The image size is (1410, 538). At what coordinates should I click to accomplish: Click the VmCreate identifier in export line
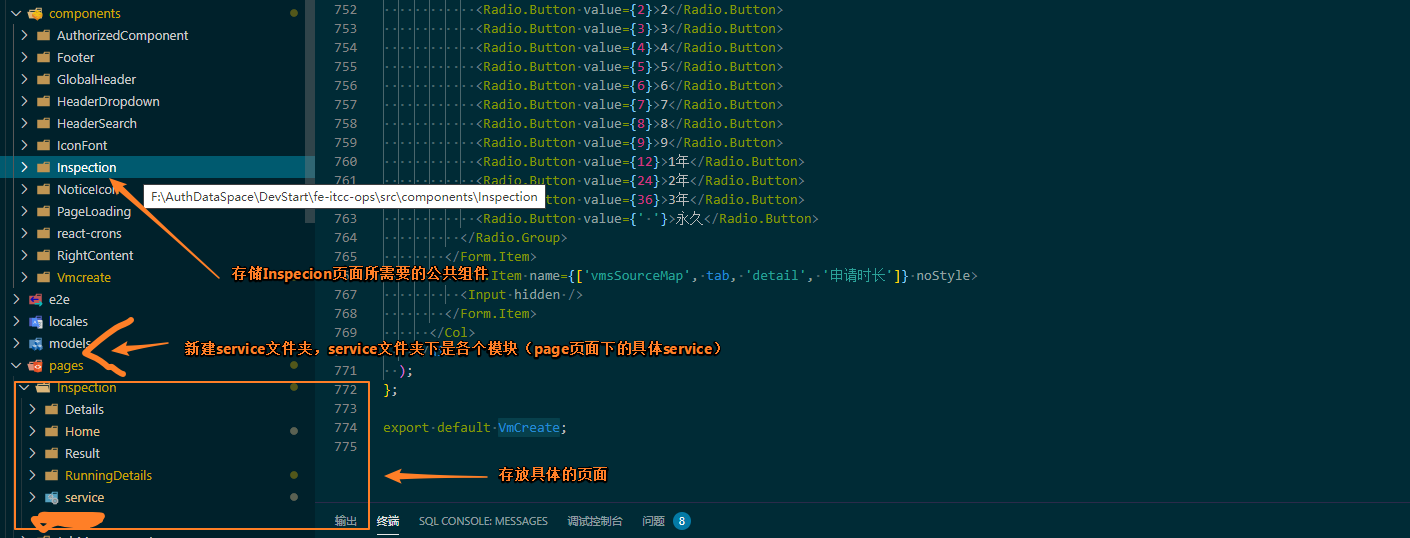coord(529,427)
